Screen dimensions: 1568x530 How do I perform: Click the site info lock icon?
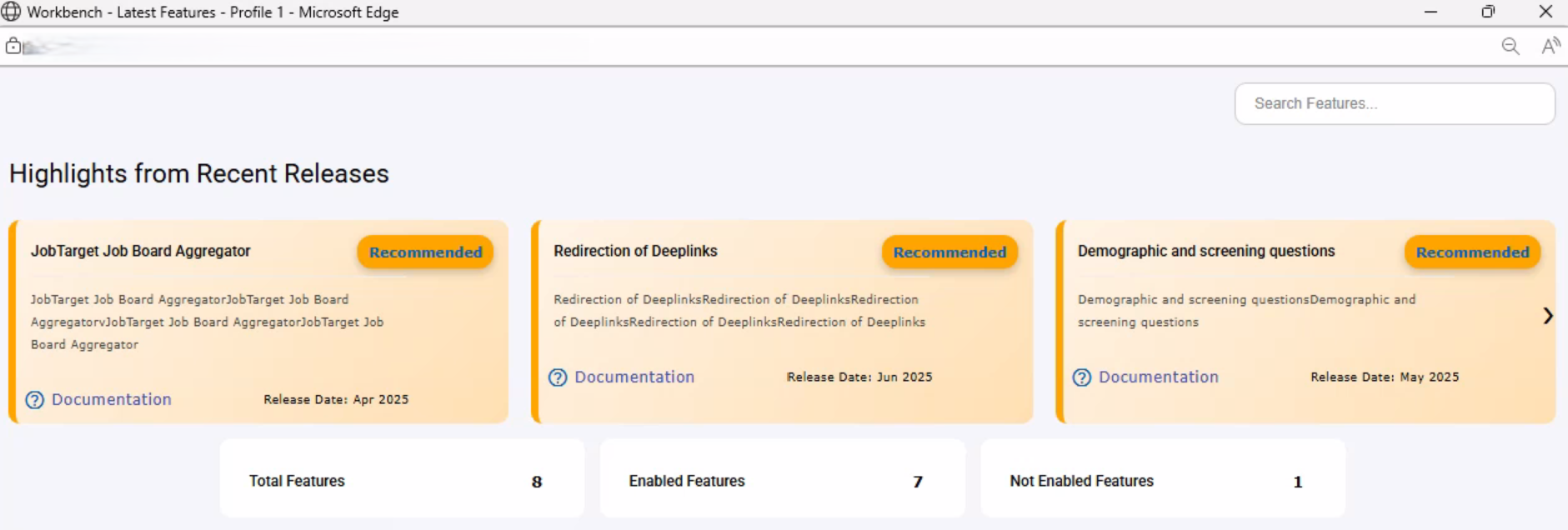click(13, 46)
